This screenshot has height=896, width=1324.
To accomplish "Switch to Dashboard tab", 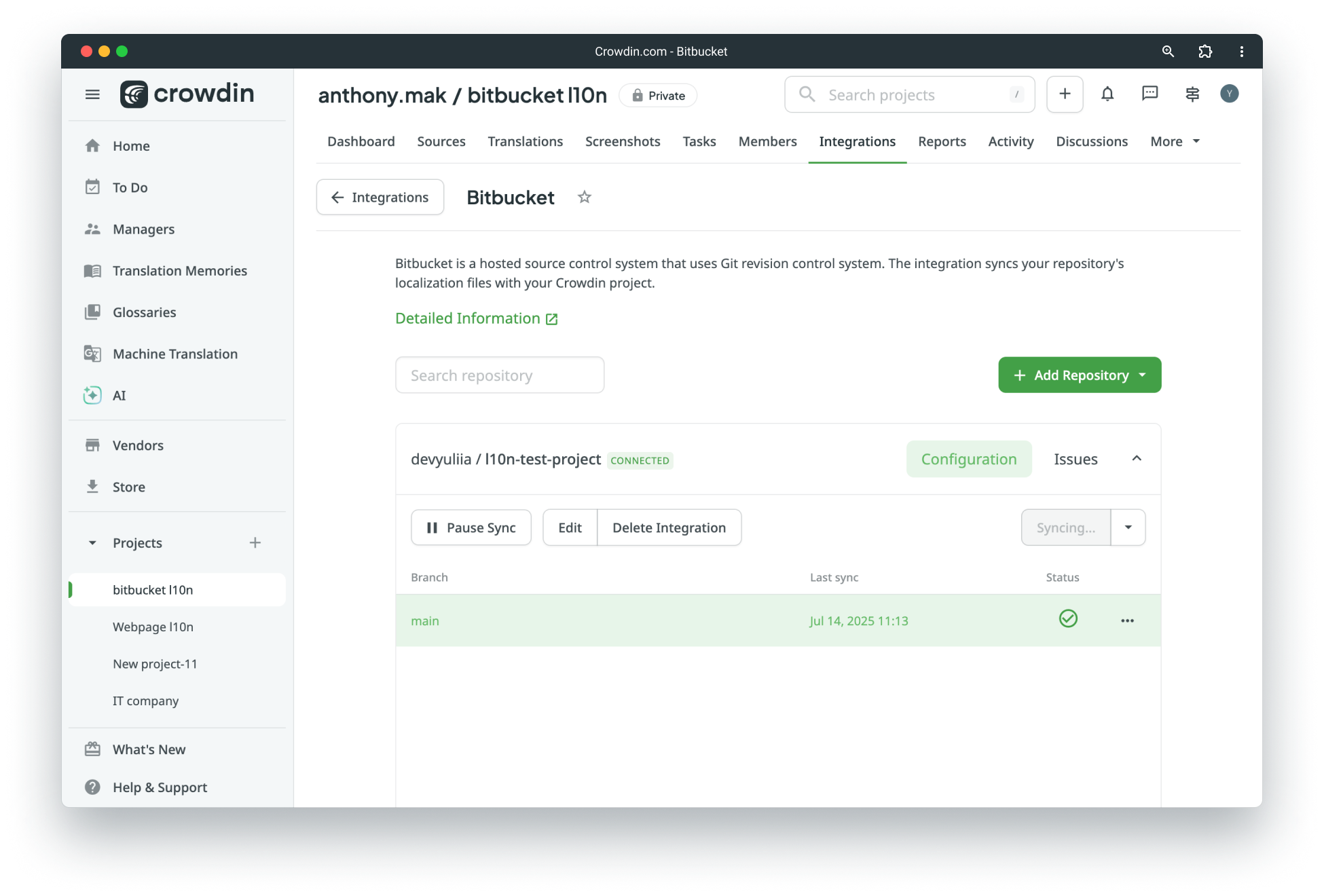I will tap(361, 141).
